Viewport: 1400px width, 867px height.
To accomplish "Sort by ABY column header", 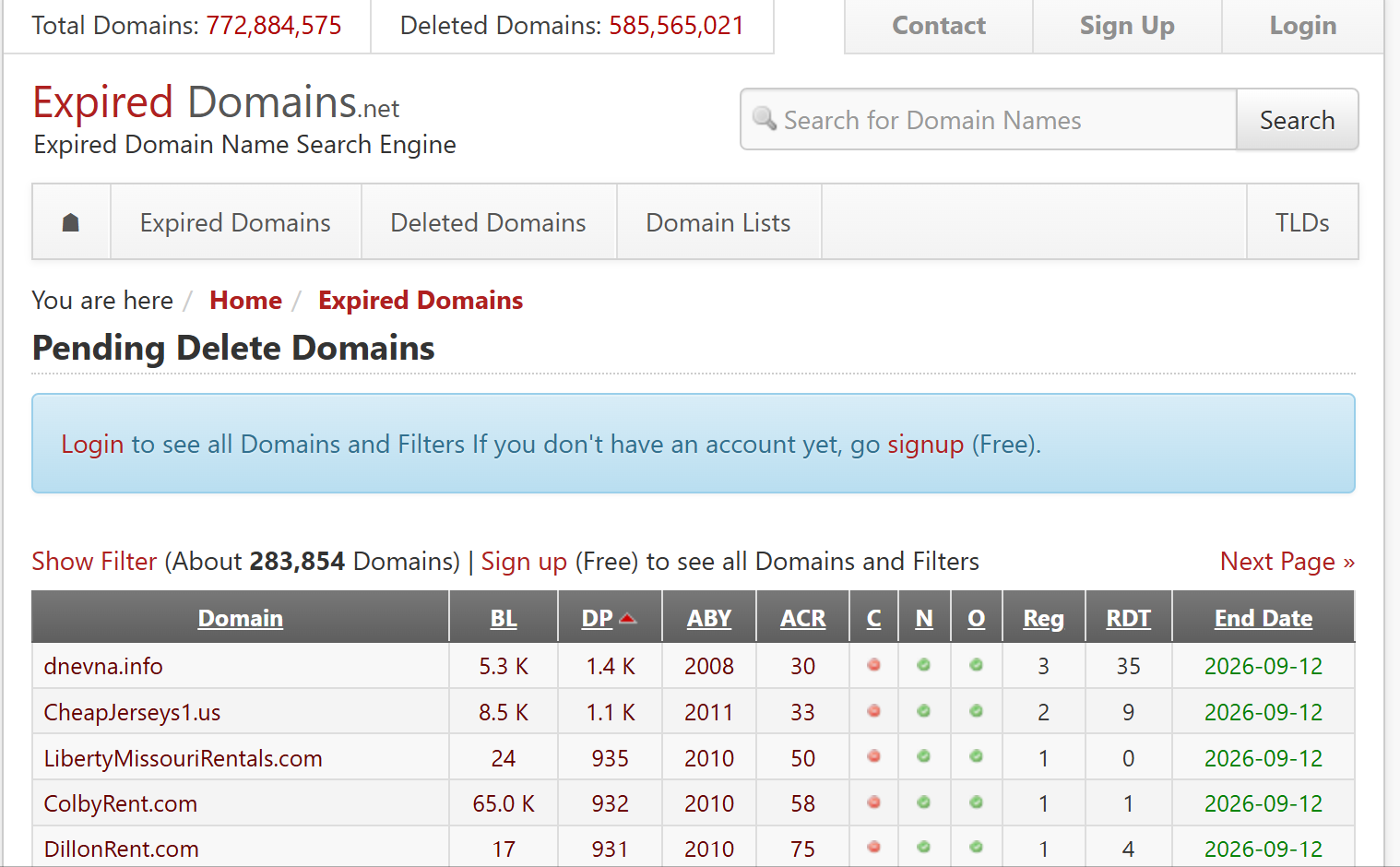I will (709, 618).
